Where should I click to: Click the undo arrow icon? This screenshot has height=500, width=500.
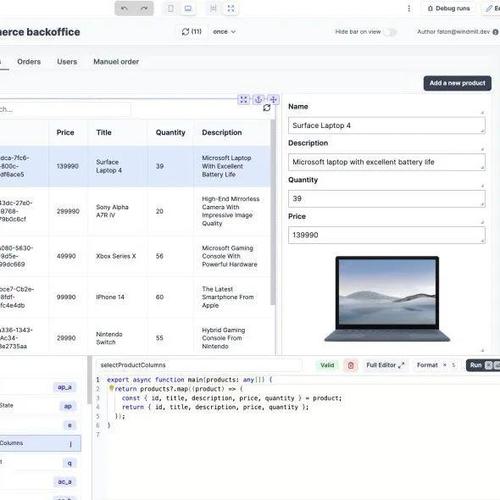tap(124, 9)
